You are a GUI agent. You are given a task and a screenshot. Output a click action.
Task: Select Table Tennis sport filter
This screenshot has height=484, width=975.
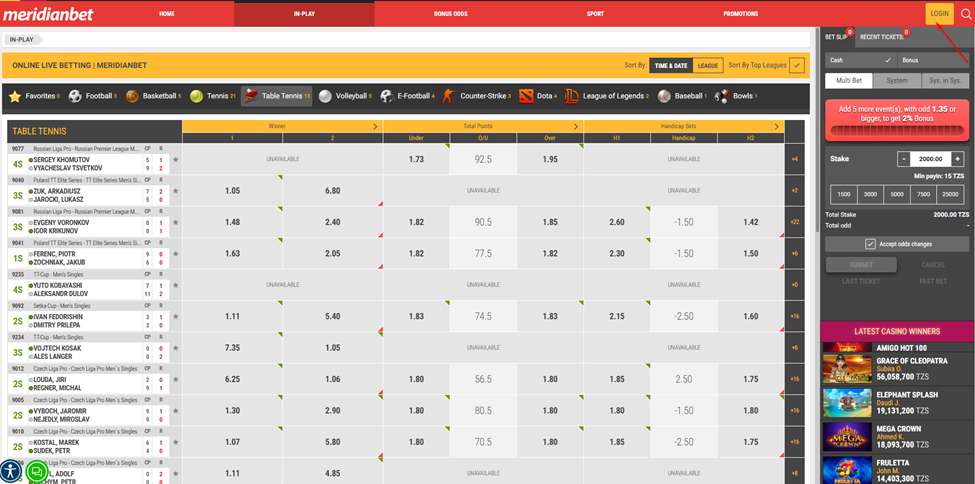pos(277,96)
